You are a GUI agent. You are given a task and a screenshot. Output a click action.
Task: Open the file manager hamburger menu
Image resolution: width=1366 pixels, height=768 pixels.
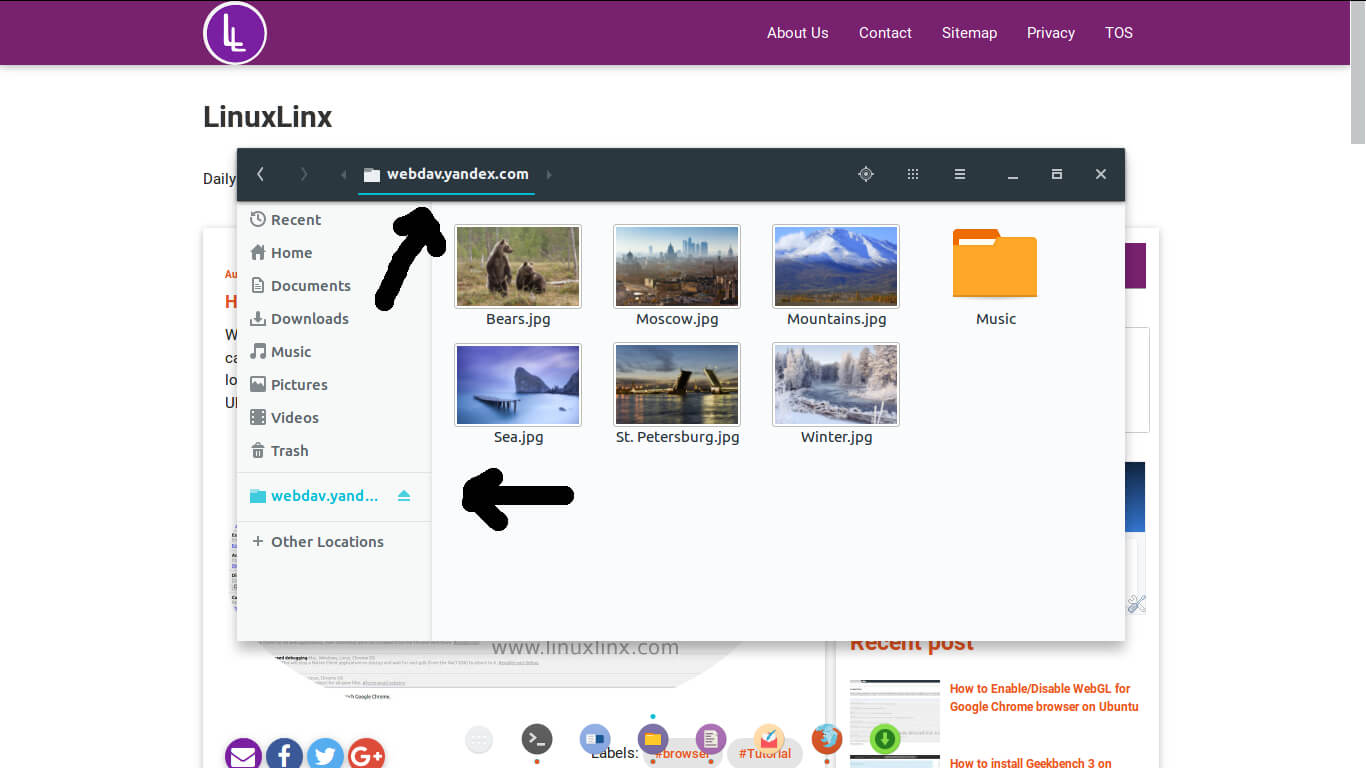point(960,174)
